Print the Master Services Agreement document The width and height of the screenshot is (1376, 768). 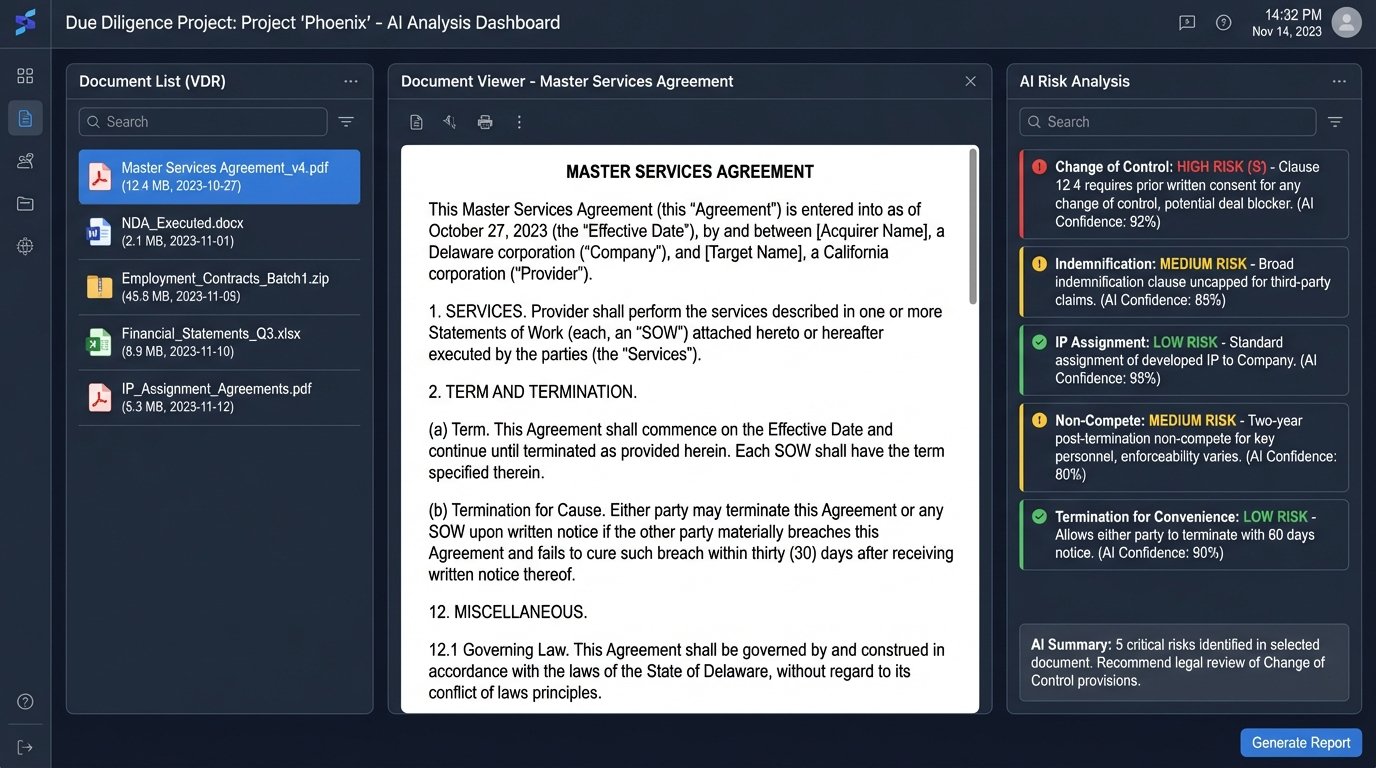[485, 122]
